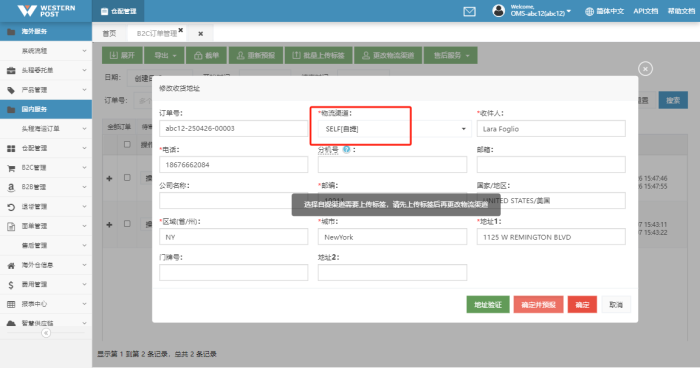The width and height of the screenshot is (700, 368).
Task: Open the 导出 dropdown button
Action: 165,55
